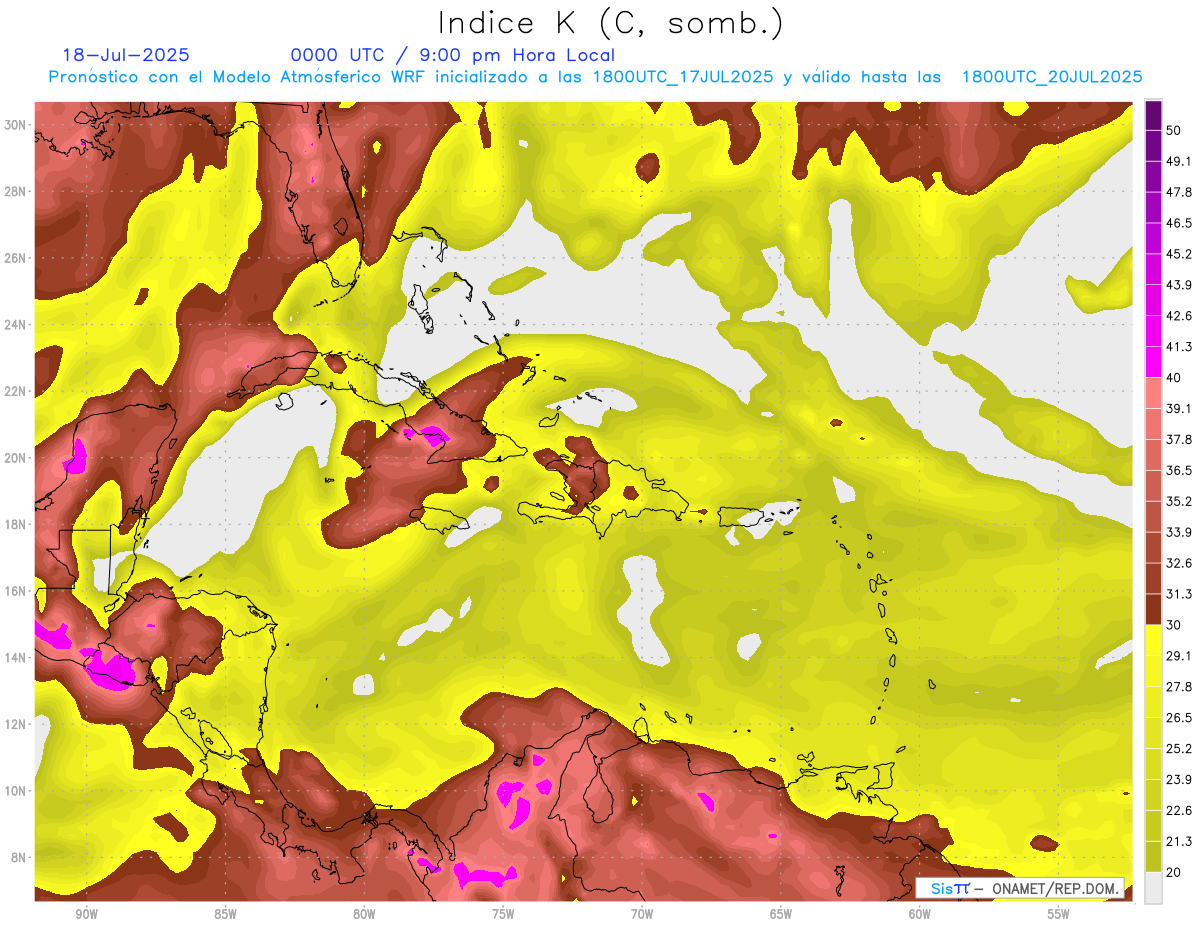1200x927 pixels.
Task: Click the 10N latitude label
Action: click(x=15, y=791)
